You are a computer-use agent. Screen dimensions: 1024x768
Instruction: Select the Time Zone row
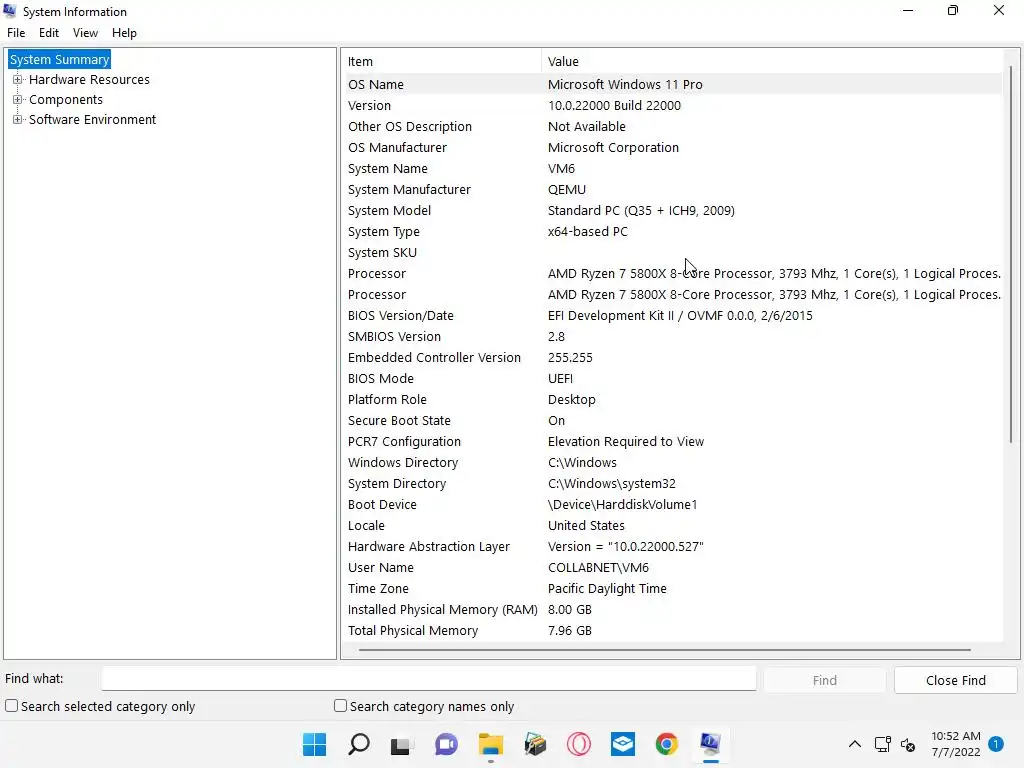click(673, 588)
